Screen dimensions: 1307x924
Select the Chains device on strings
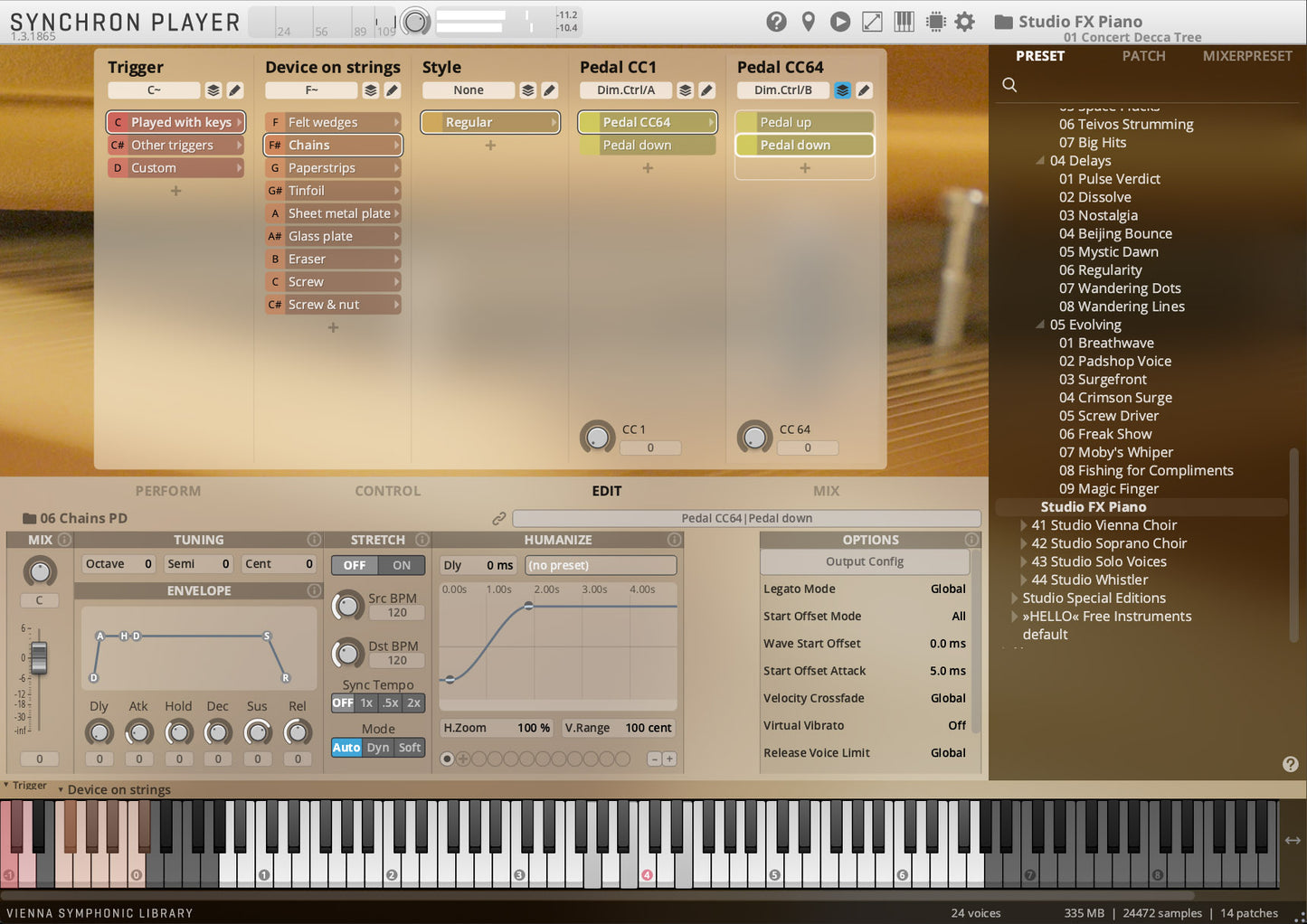[333, 145]
